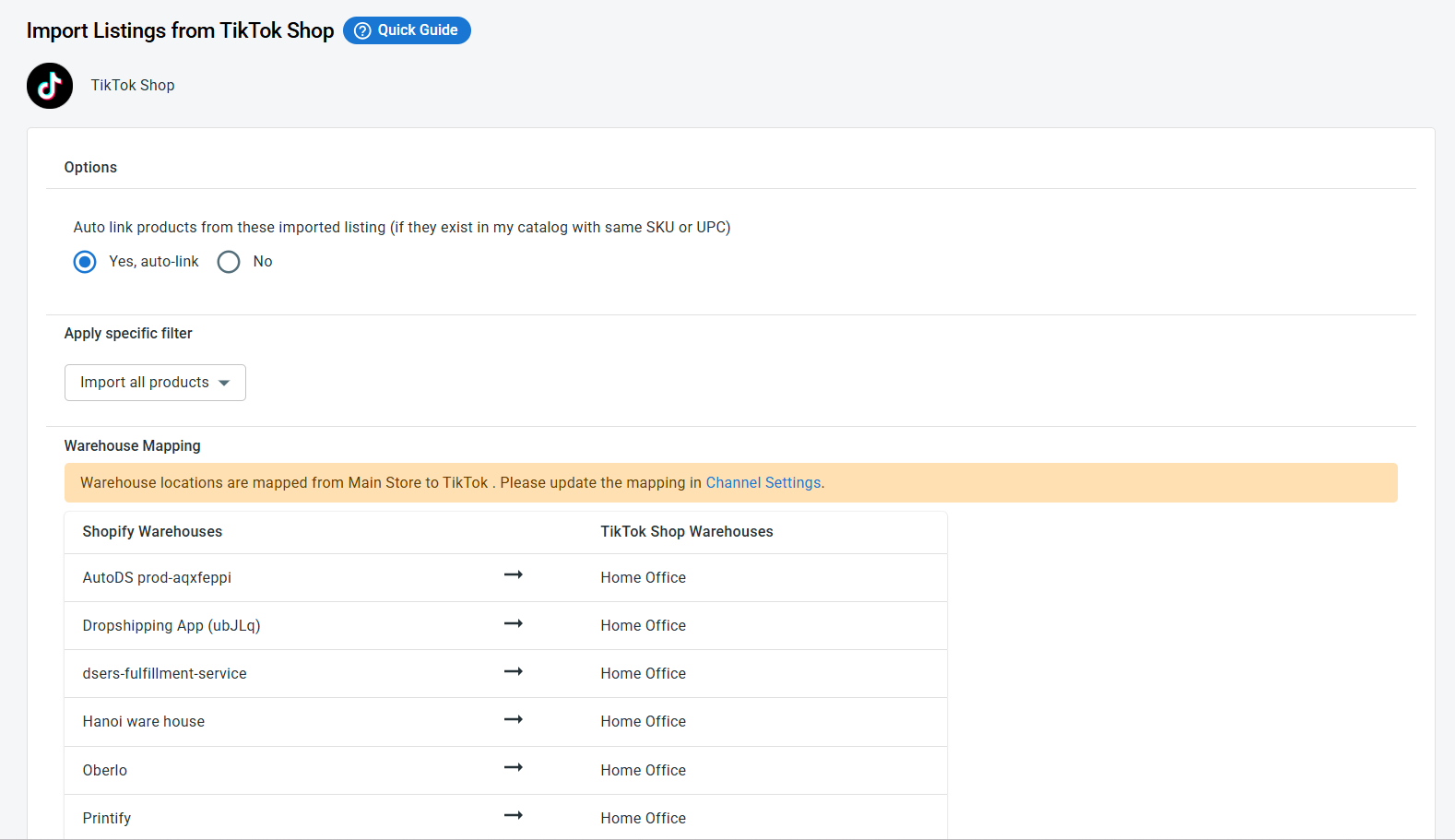Click Home Office in the Printify row

[x=644, y=819]
